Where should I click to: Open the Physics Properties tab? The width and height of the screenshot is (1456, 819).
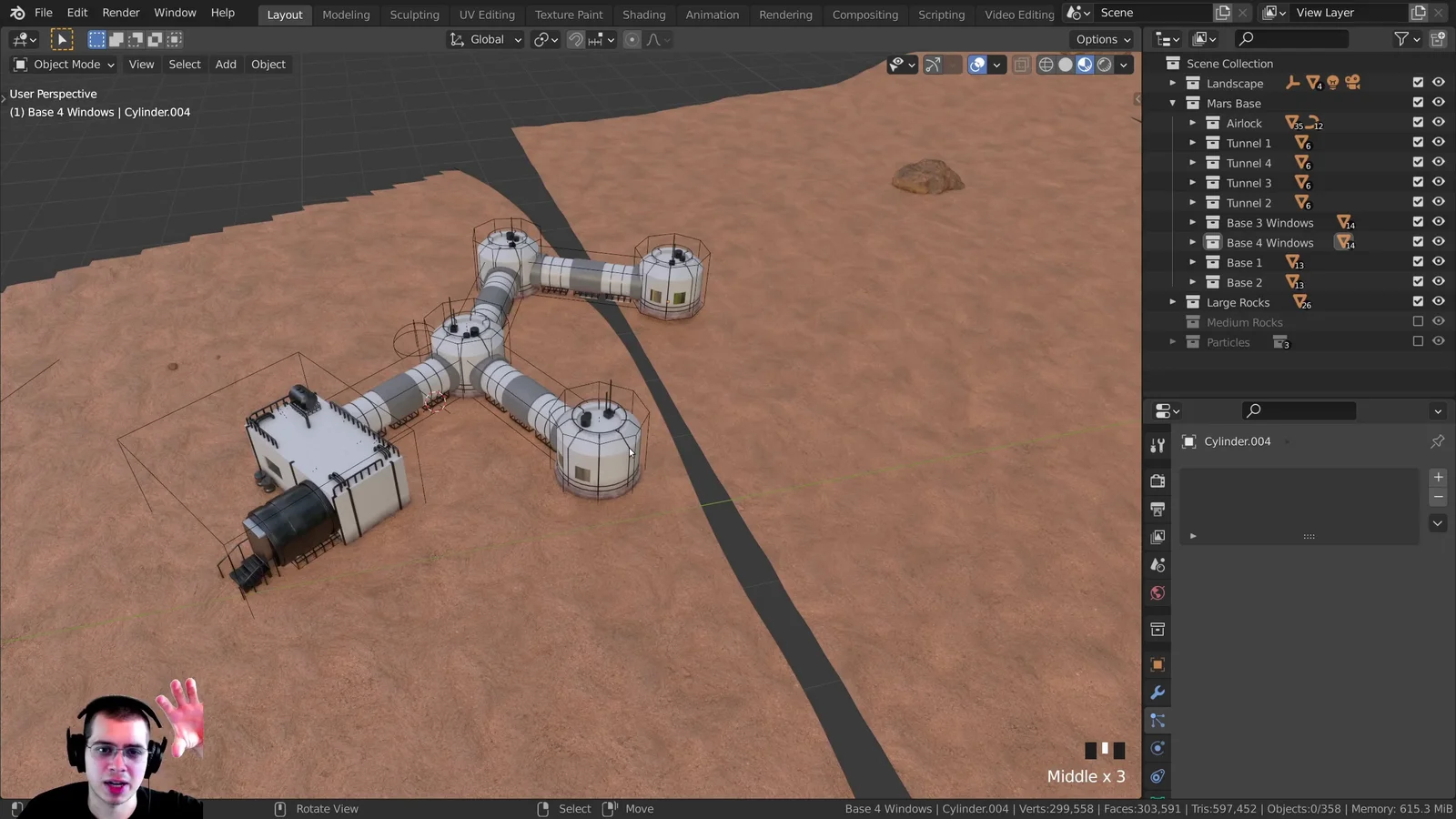click(1157, 748)
